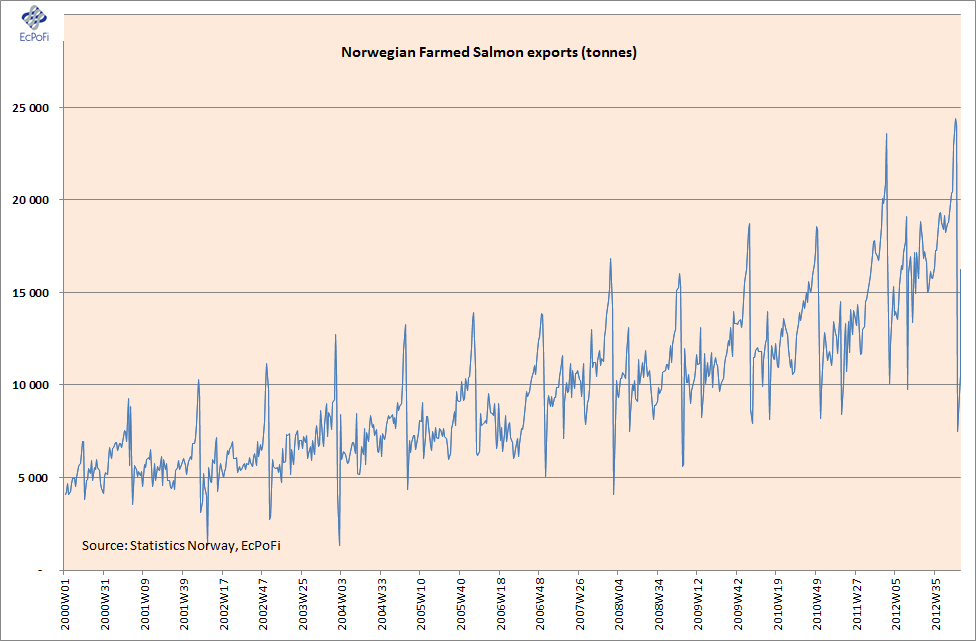Select the 2001W09 x-axis label
This screenshot has width=976, height=641.
point(143,606)
